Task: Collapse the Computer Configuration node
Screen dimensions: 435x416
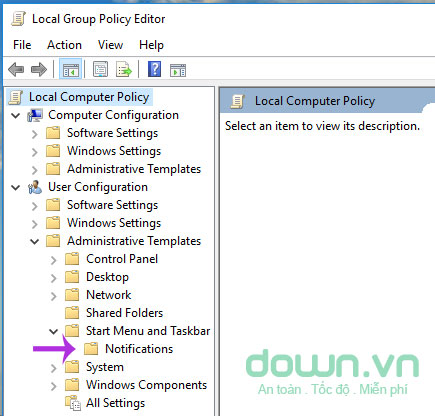Action: [x=15, y=116]
